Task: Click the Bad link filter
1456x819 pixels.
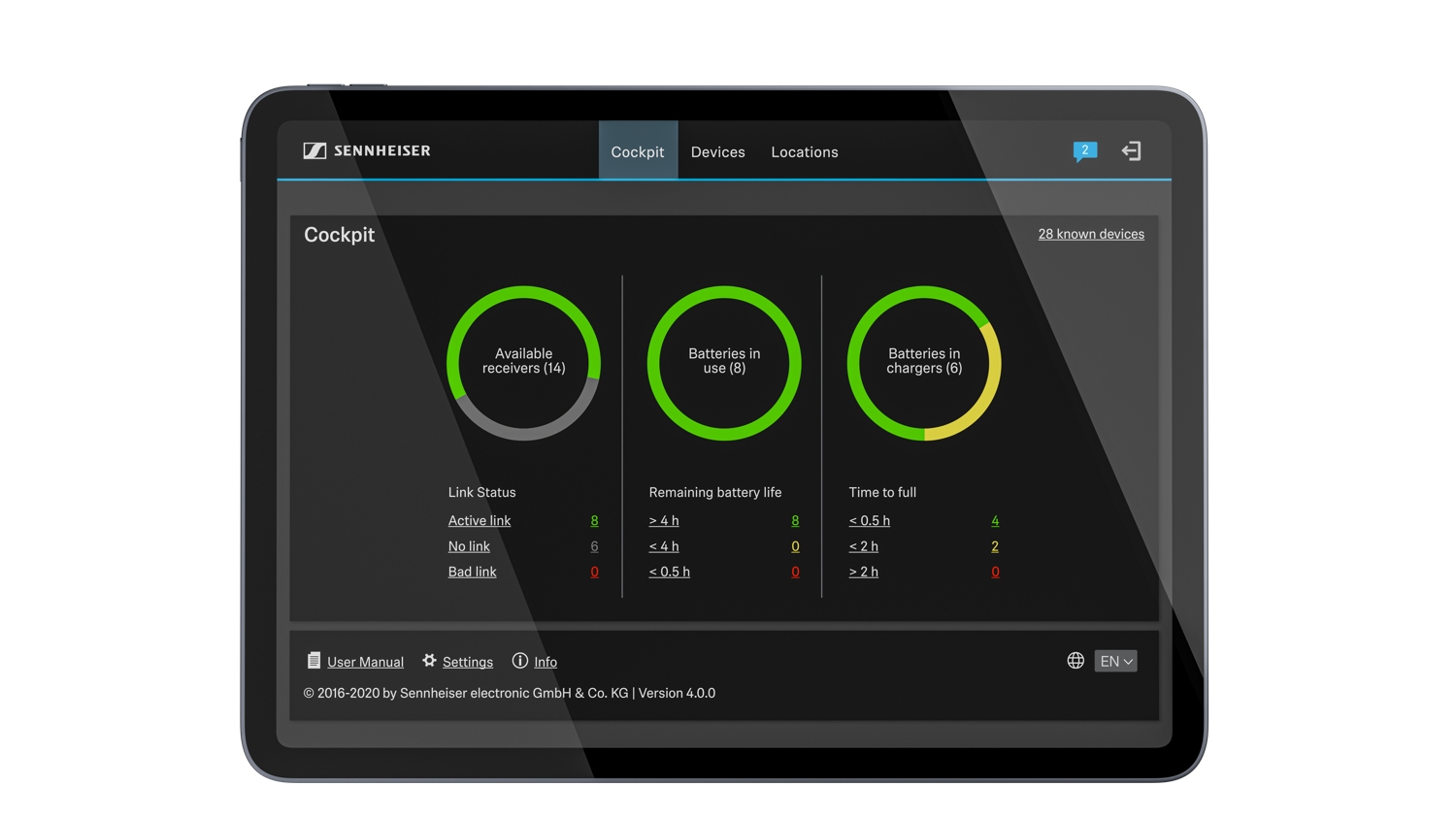Action: click(472, 572)
